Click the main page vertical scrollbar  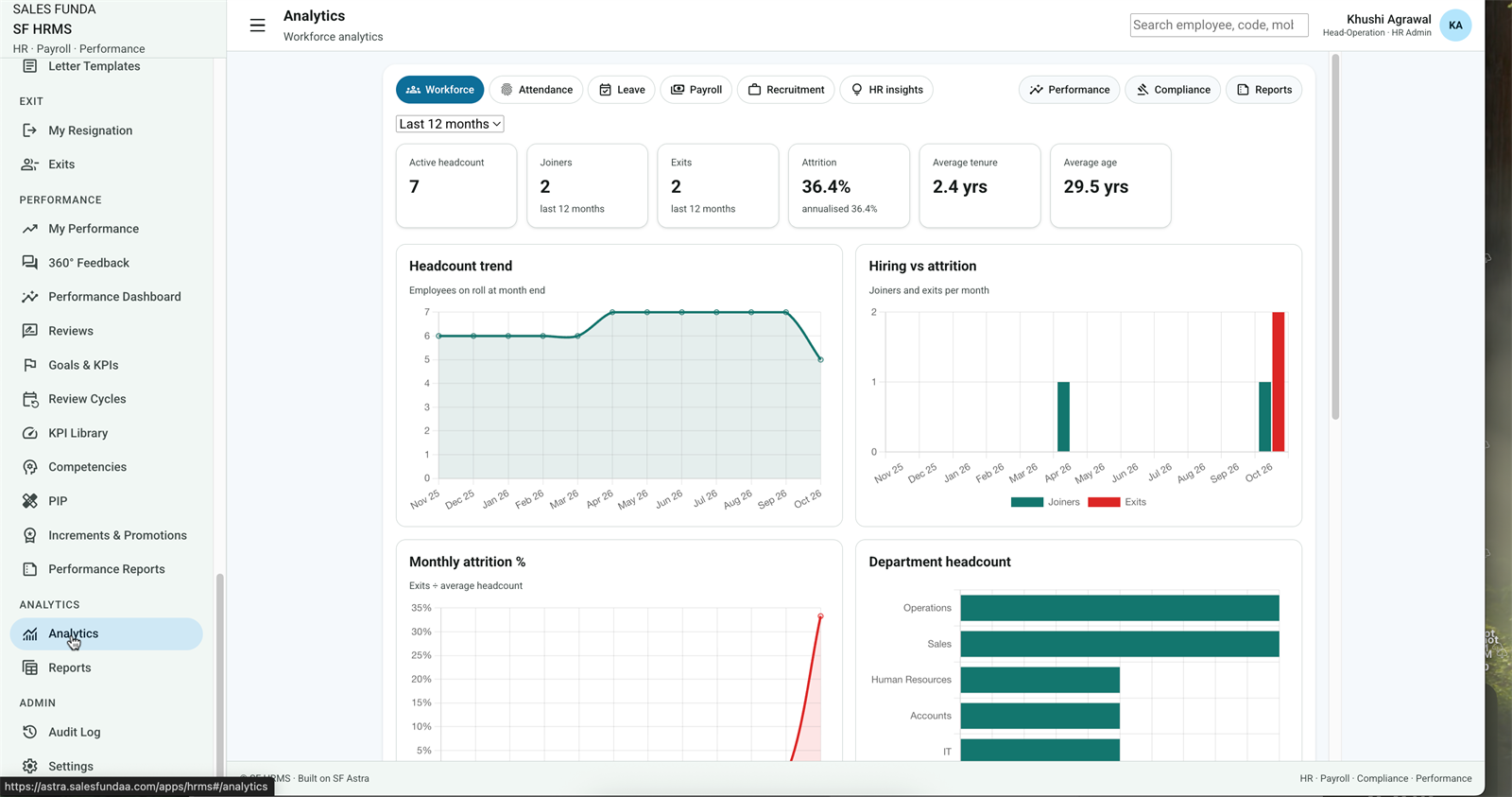(1335, 236)
